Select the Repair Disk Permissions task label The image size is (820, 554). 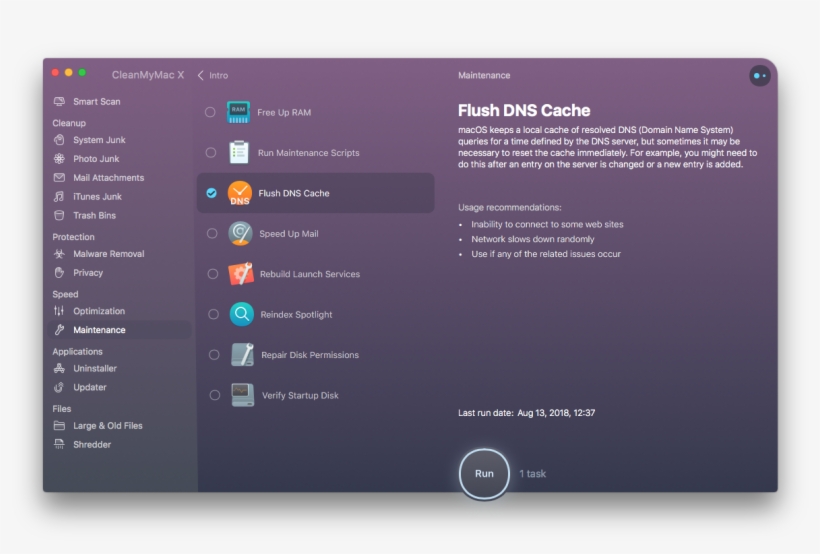tap(310, 355)
